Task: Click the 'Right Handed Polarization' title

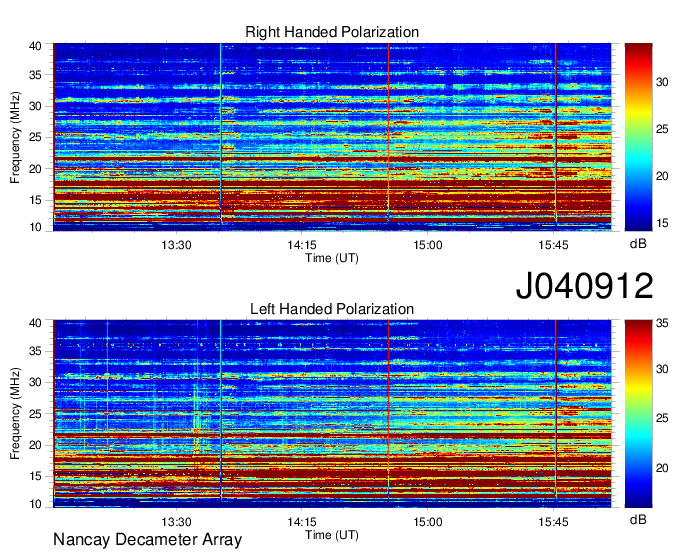Action: click(332, 32)
